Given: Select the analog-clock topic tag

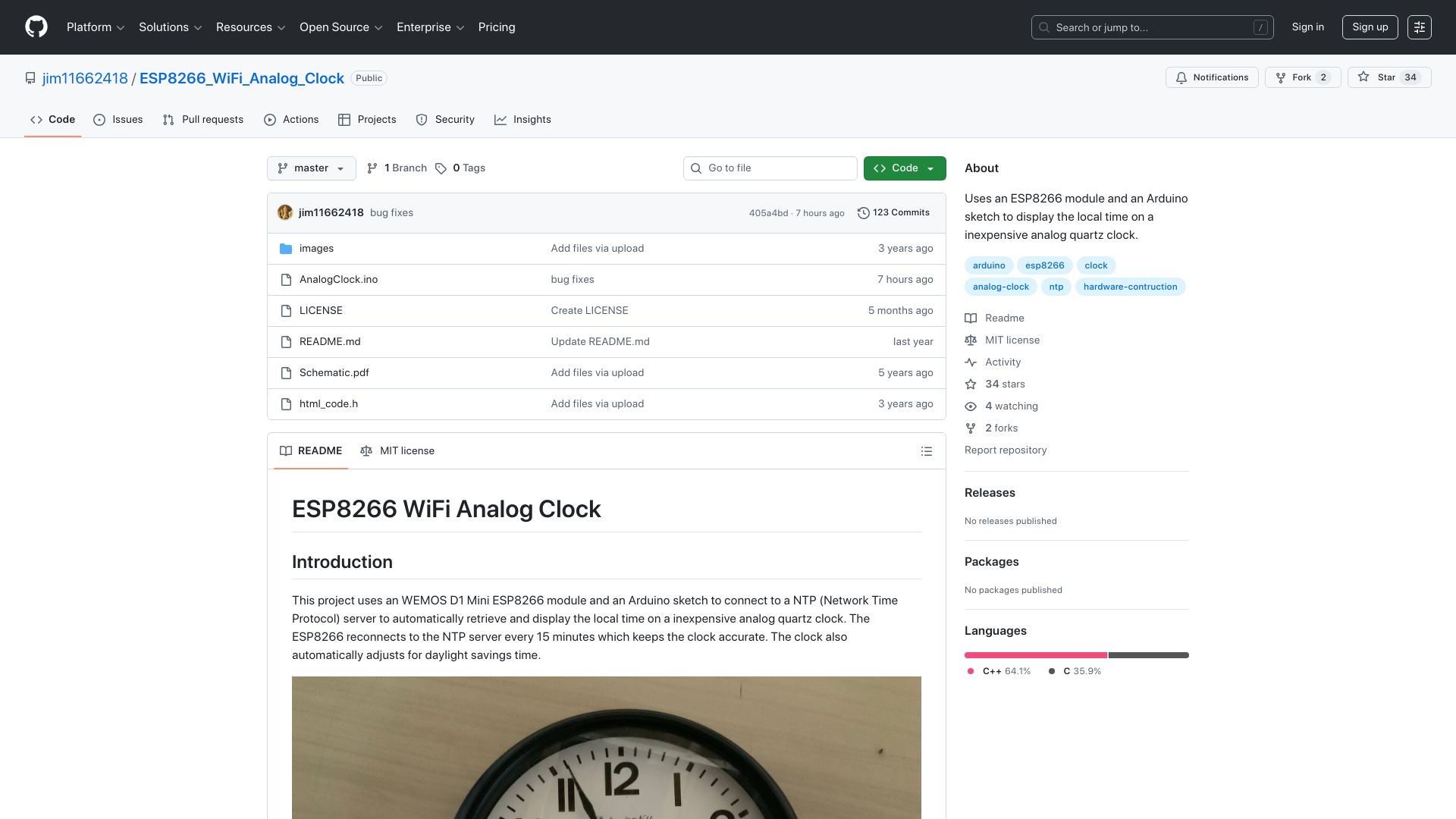Looking at the screenshot, I should pyautogui.click(x=1001, y=287).
